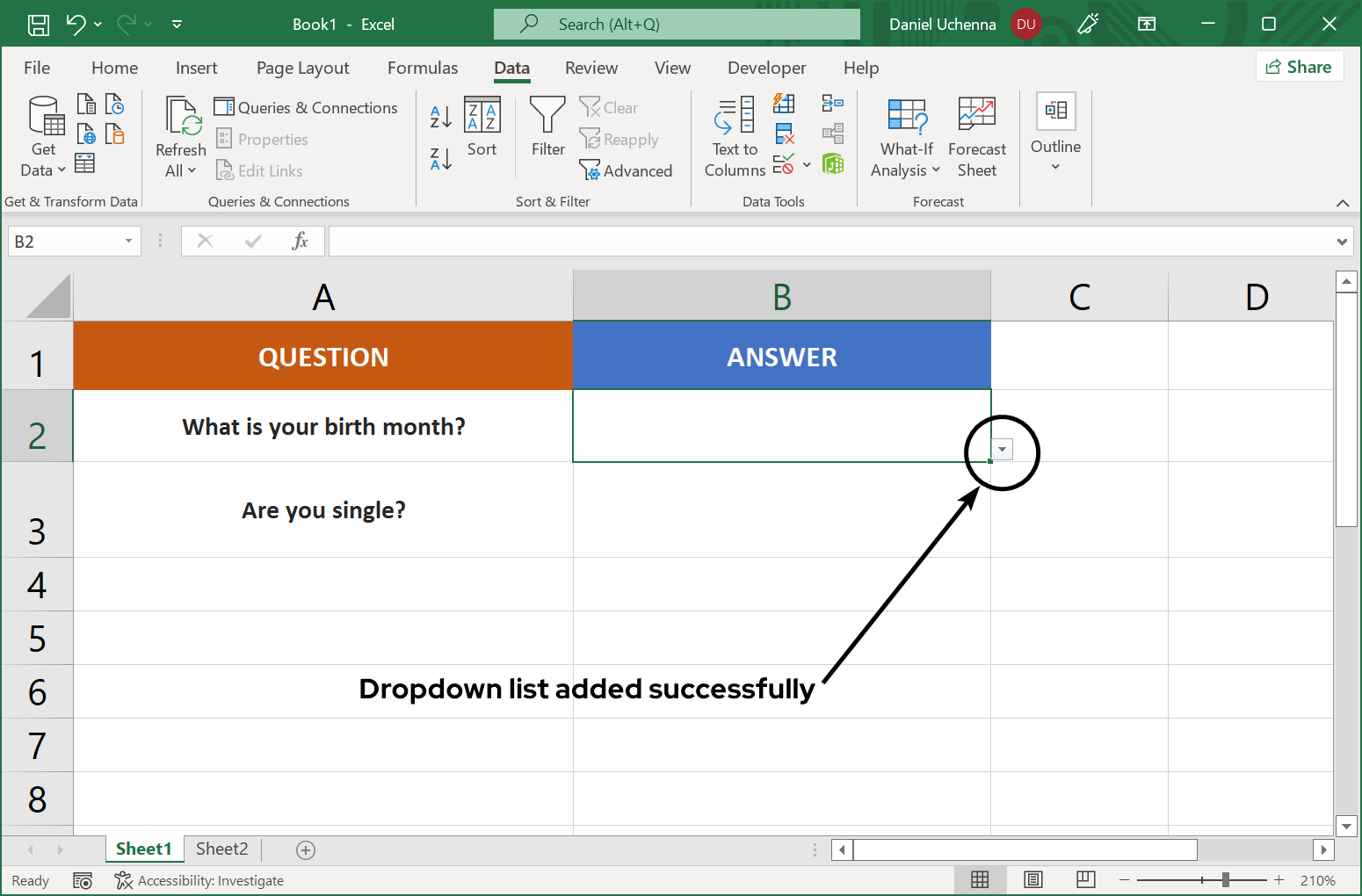This screenshot has height=896, width=1362.
Task: Click the From Web import icon
Action: point(86,134)
